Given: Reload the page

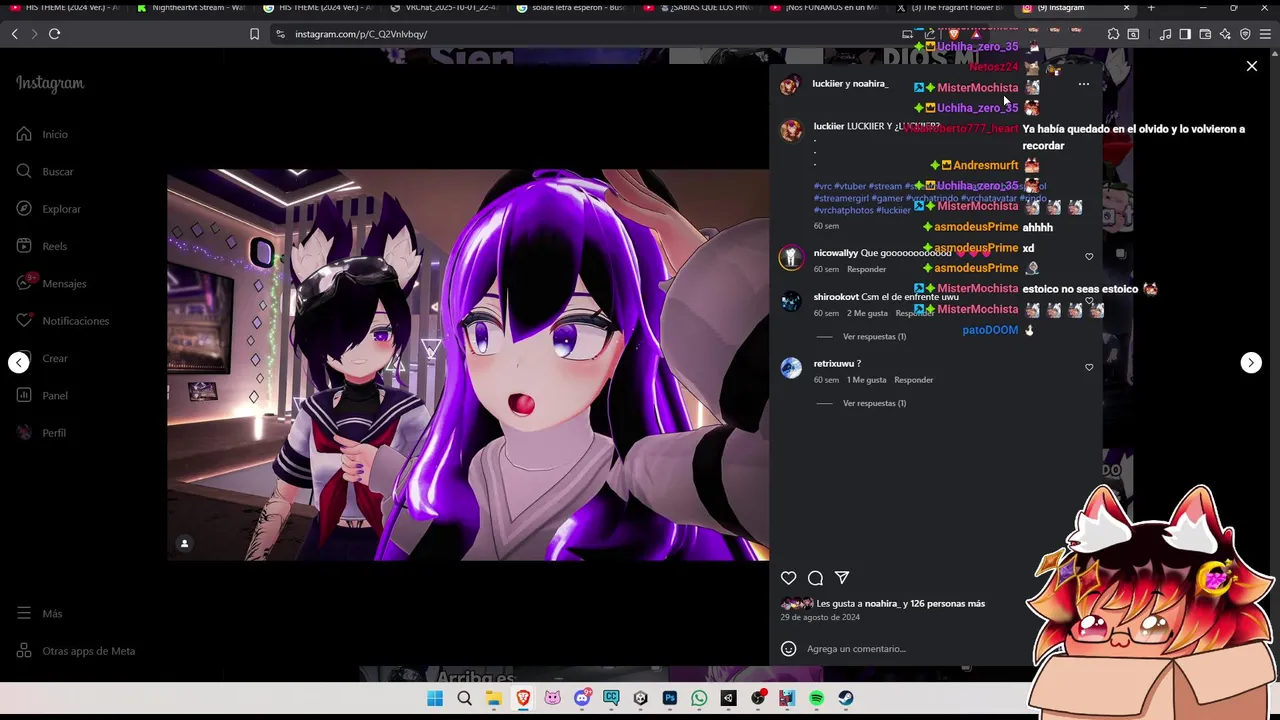Looking at the screenshot, I should coord(54,34).
